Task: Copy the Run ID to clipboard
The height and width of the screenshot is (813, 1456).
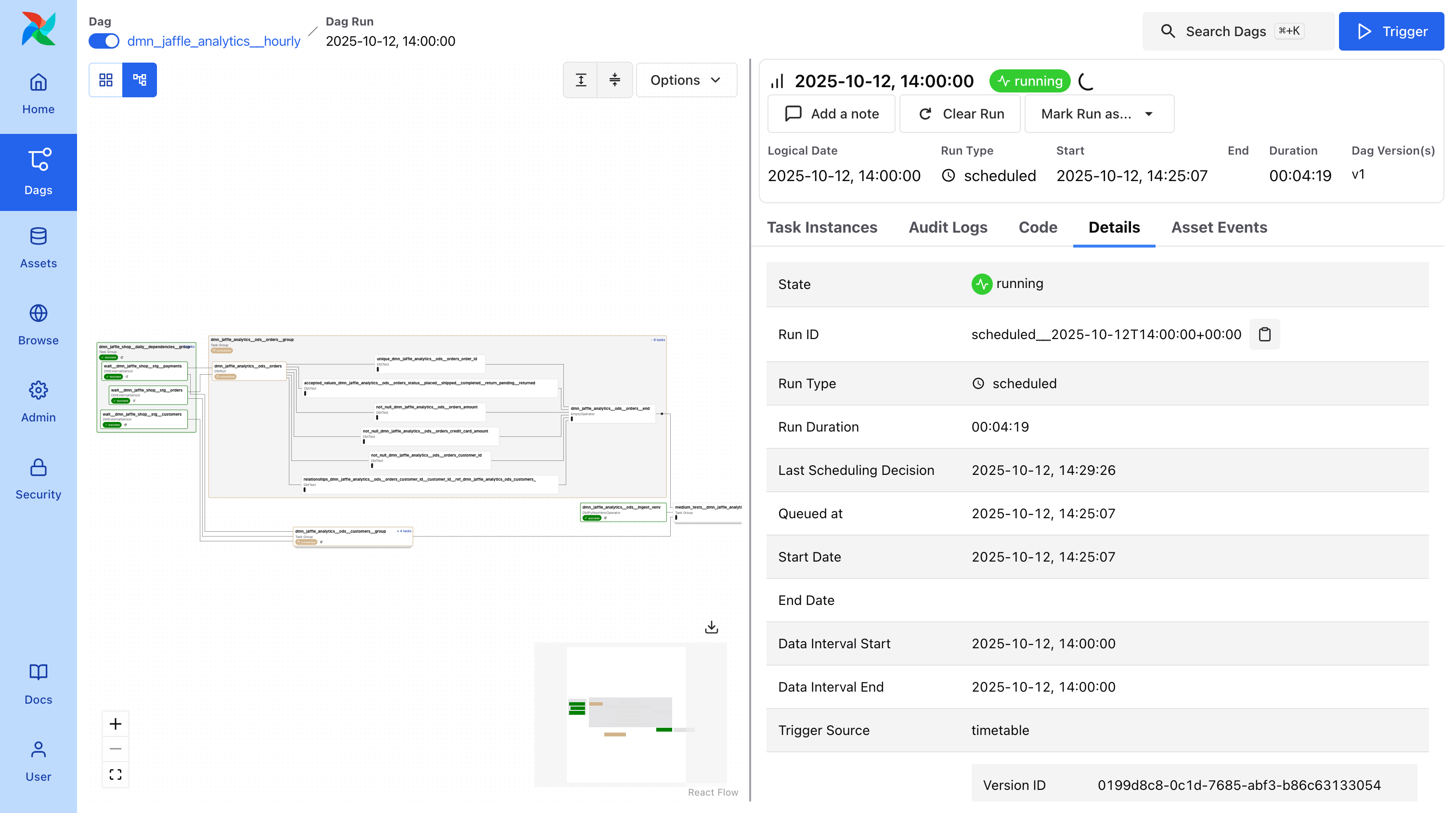Action: point(1264,334)
